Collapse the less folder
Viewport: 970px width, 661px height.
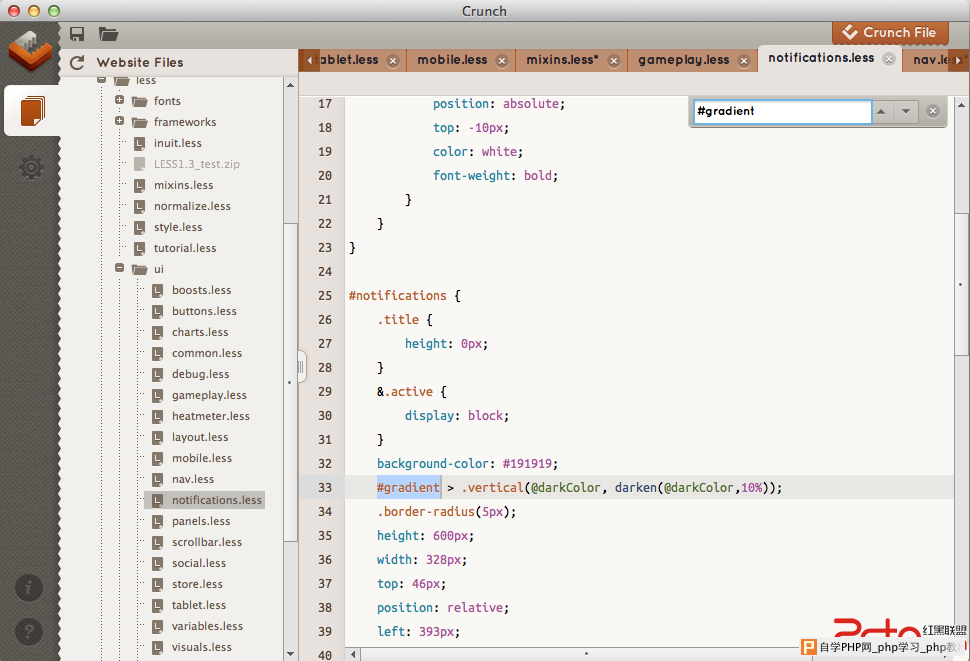(101, 80)
